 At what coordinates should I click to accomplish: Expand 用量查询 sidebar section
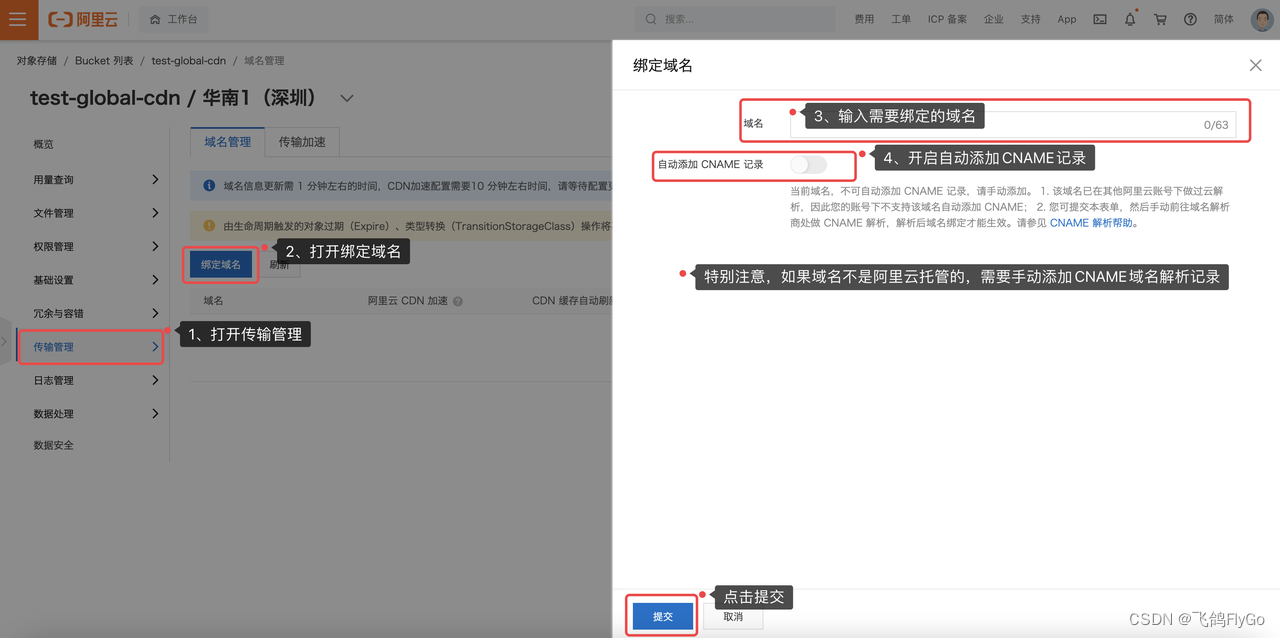(94, 179)
